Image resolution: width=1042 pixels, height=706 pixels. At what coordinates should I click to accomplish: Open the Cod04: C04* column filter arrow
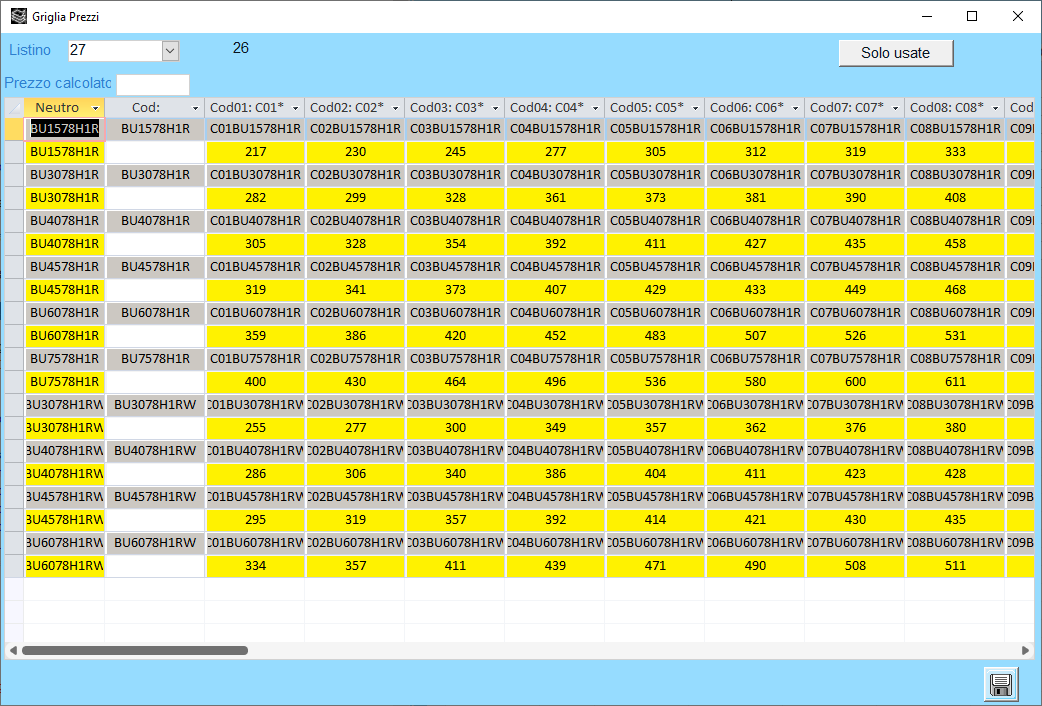click(x=595, y=108)
